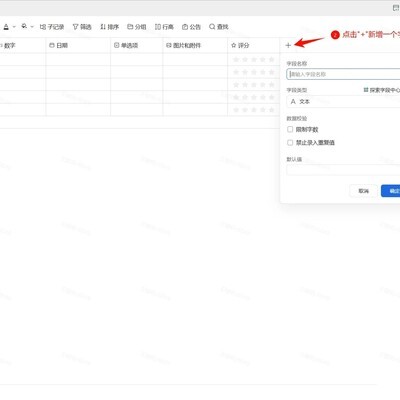Open the font color dropdown arrow
Viewport: 400px width, 400px height.
point(14,27)
